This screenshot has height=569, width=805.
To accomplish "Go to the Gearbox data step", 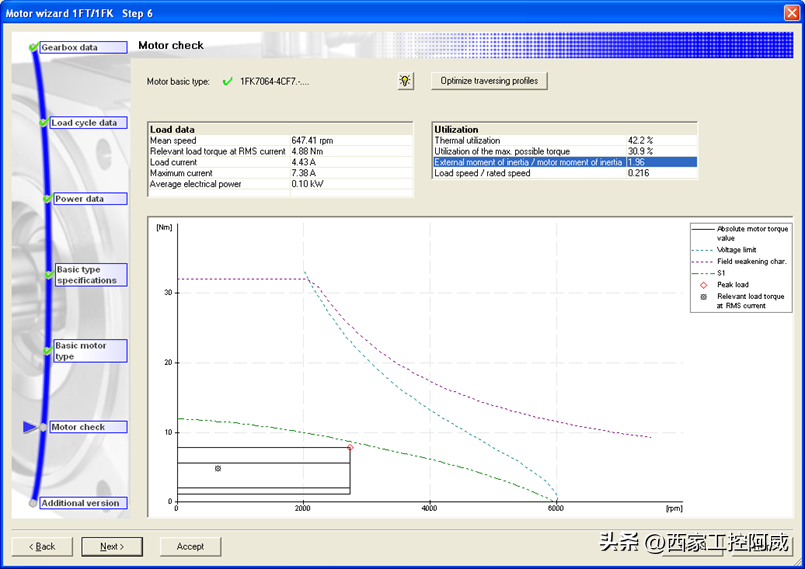I will 83,47.
